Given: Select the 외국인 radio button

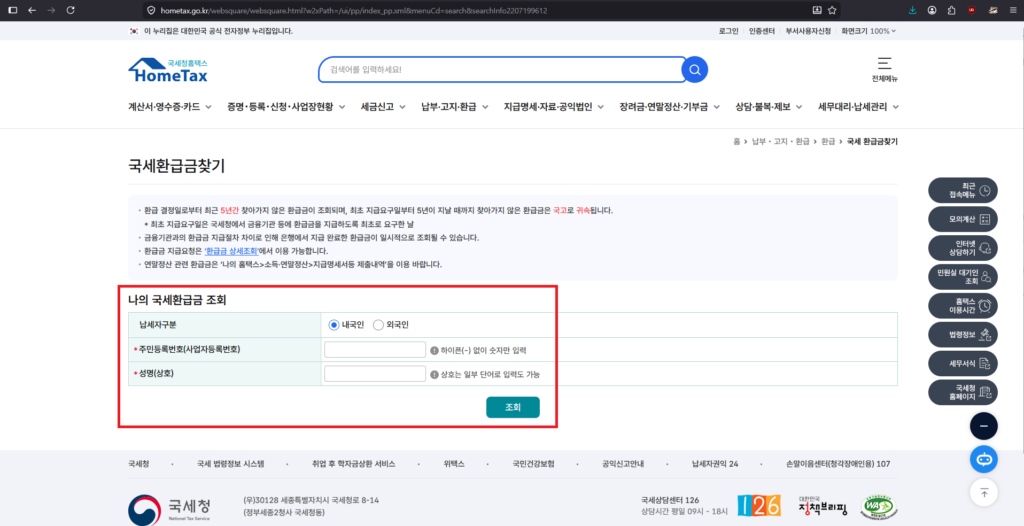Looking at the screenshot, I should pos(378,325).
